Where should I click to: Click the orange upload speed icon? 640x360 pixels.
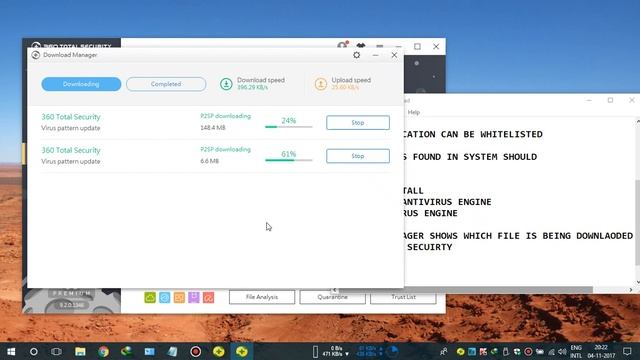pos(321,84)
